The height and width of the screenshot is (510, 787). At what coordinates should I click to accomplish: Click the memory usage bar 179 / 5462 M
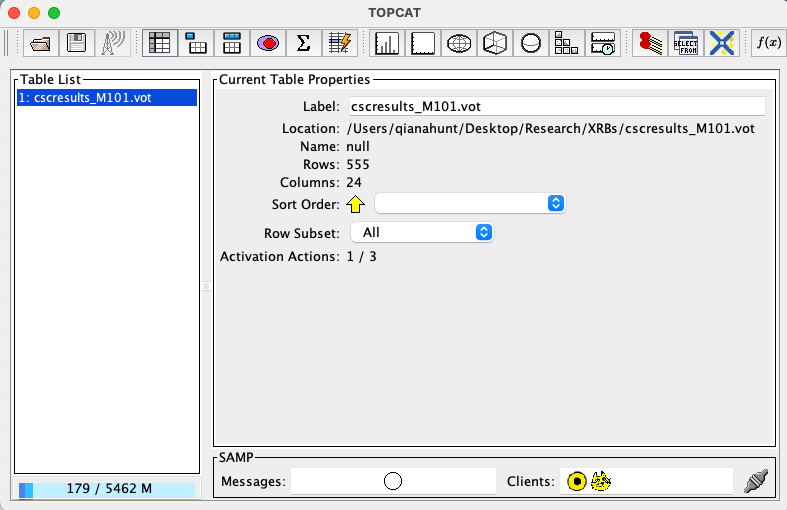point(106,489)
